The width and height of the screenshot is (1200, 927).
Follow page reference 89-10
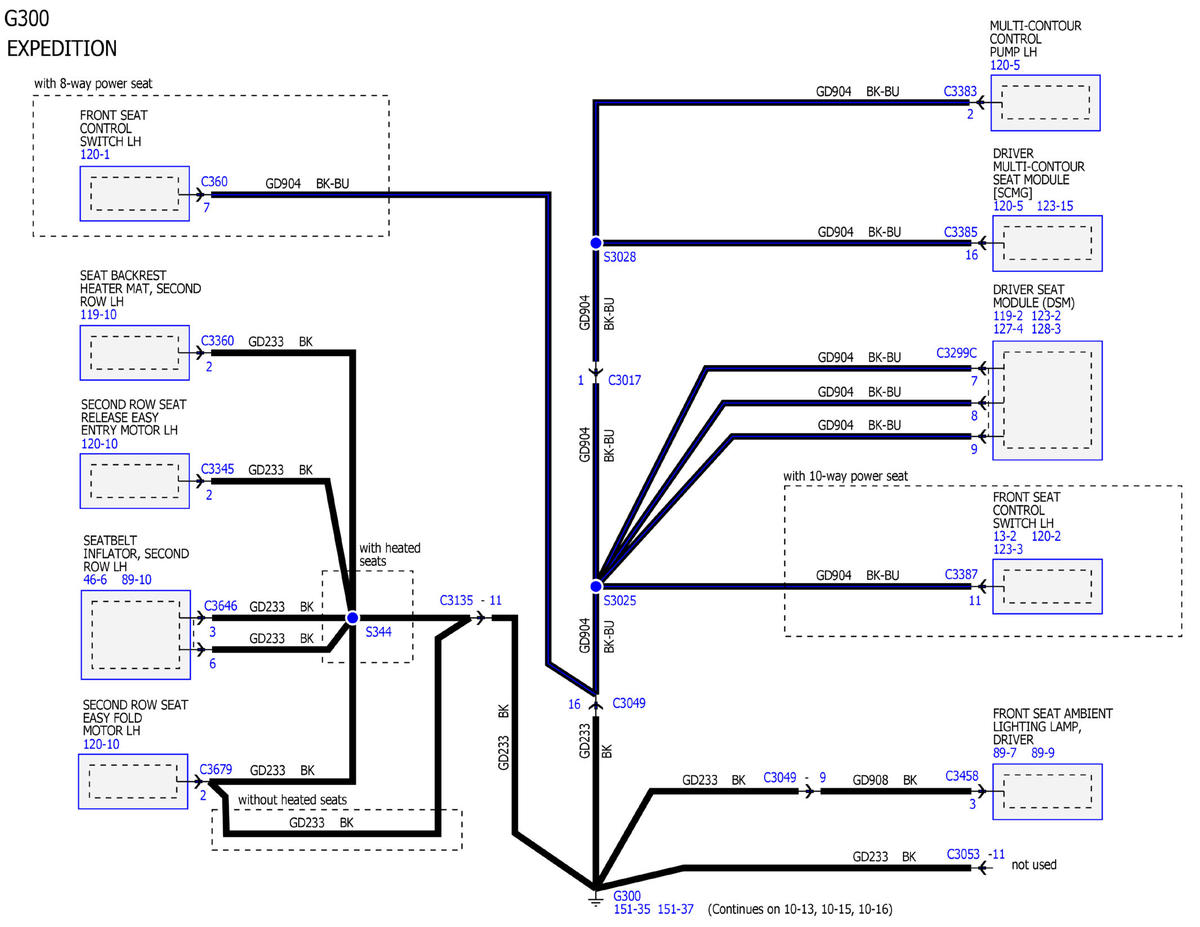(x=136, y=579)
